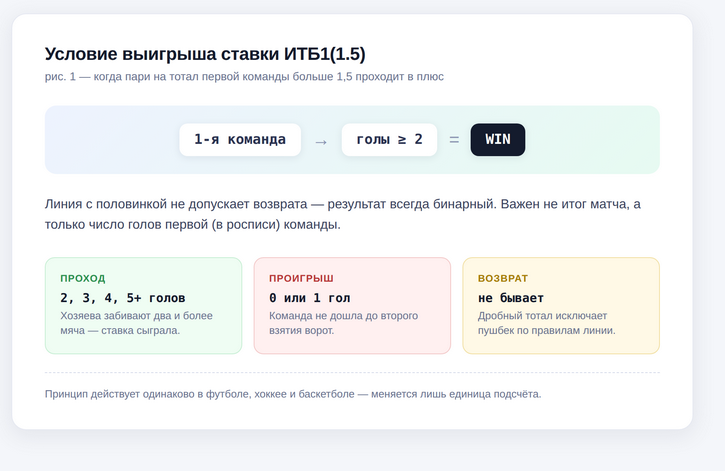The image size is (725, 471).
Task: Select the "1-я команда" chip
Action: tap(240, 140)
